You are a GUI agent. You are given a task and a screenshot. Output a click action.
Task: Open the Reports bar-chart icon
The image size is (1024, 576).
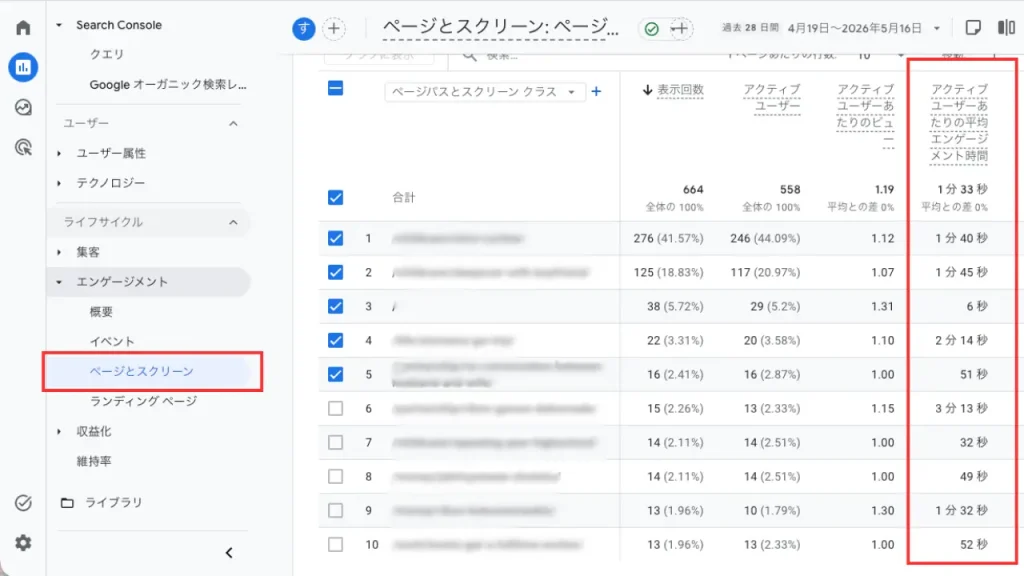tap(24, 67)
